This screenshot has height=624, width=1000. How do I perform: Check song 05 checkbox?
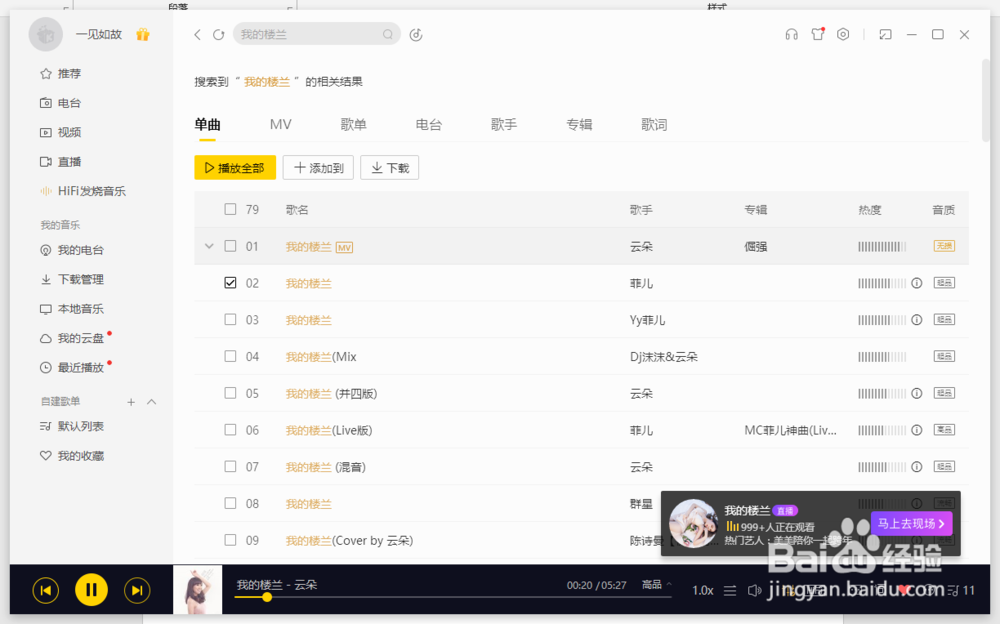tap(230, 393)
